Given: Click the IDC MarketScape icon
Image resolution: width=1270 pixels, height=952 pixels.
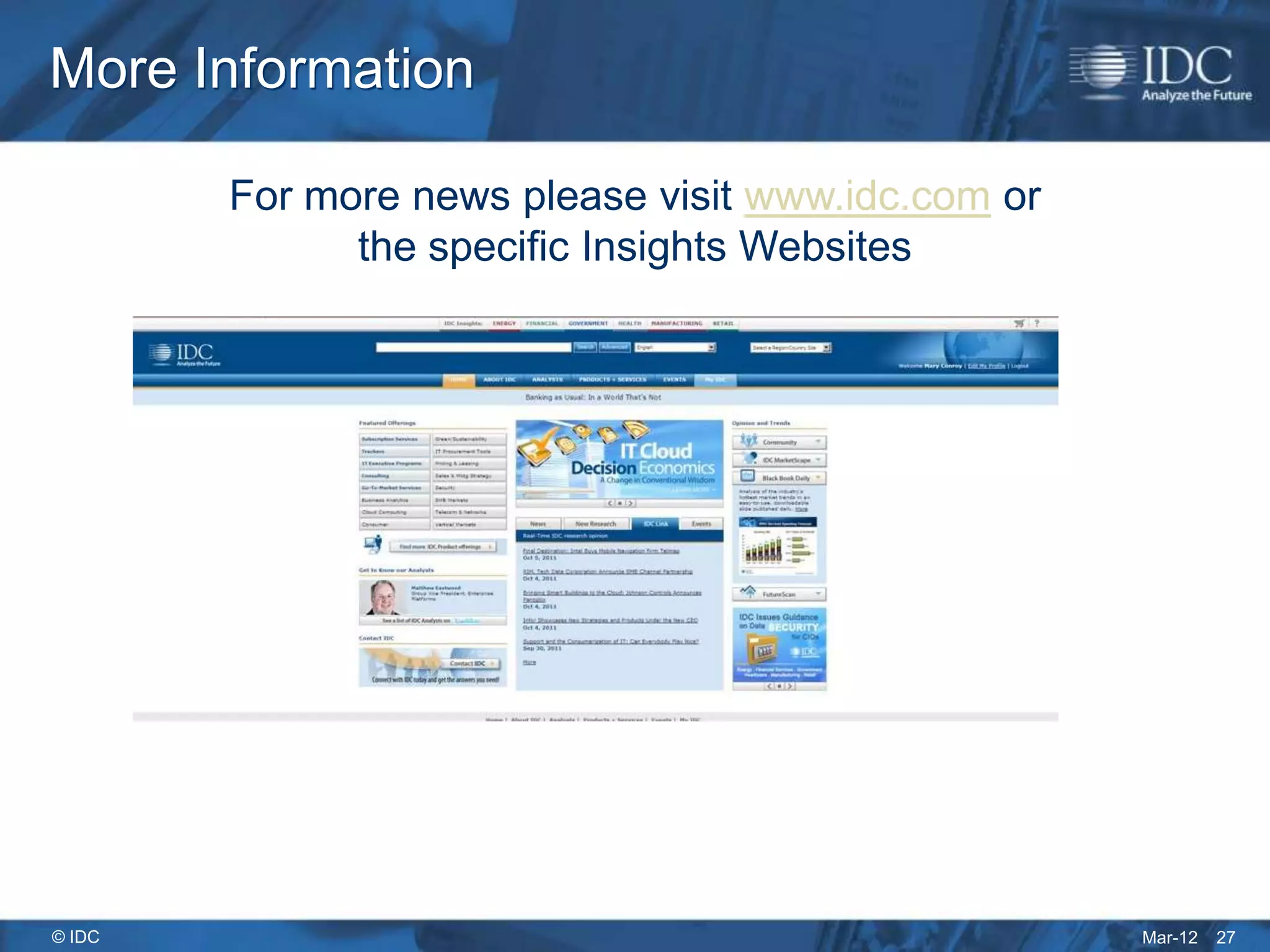Looking at the screenshot, I should tap(750, 459).
